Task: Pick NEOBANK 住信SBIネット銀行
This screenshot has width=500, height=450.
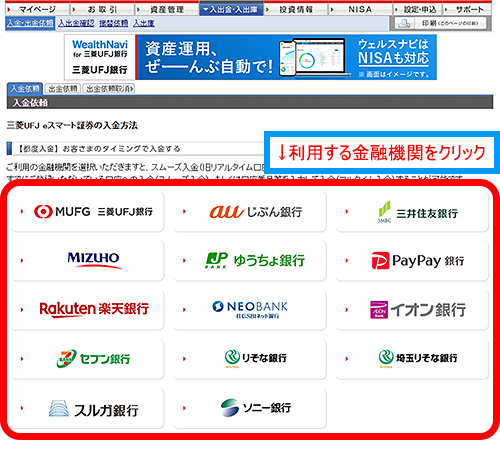Action: click(250, 309)
